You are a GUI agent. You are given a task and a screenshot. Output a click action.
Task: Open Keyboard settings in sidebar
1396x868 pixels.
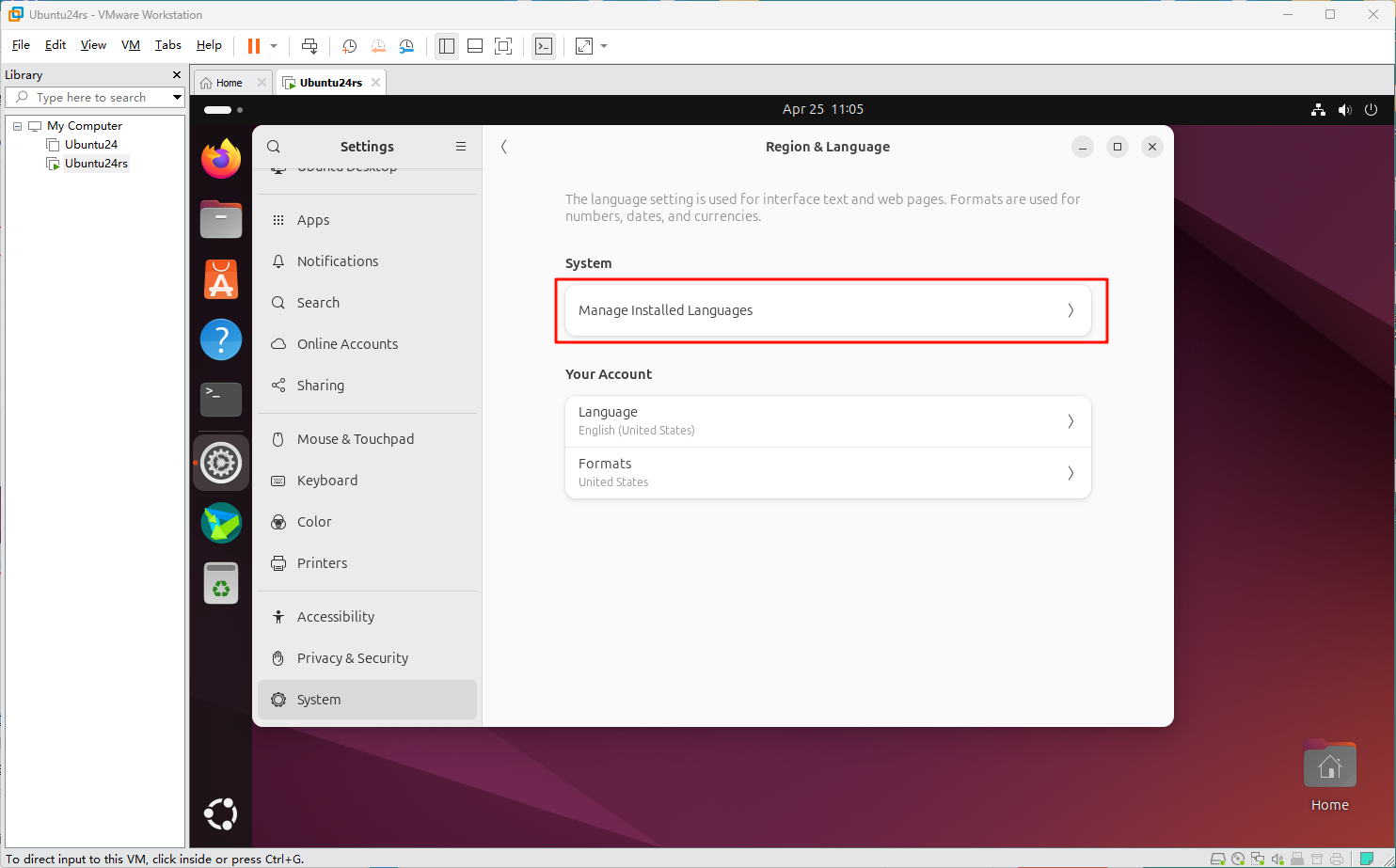point(368,481)
